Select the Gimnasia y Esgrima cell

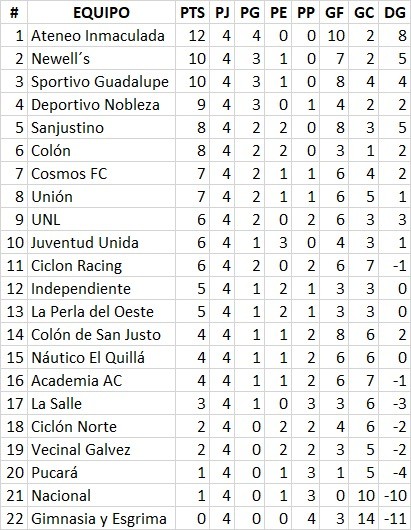coord(101,518)
